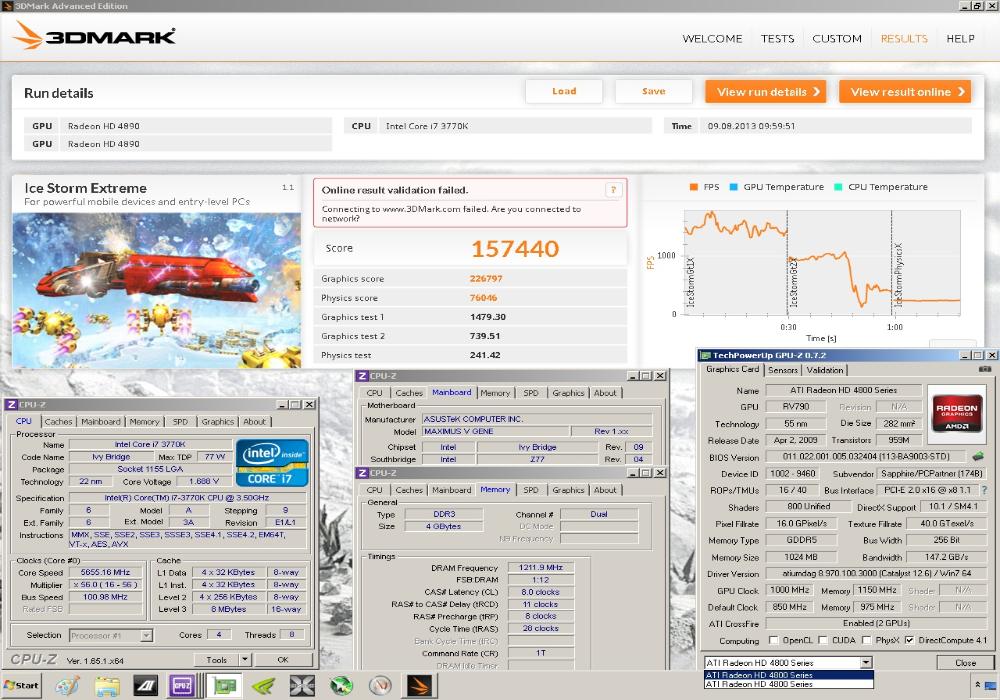Toggle the FPS legend item on the chart

(704, 187)
